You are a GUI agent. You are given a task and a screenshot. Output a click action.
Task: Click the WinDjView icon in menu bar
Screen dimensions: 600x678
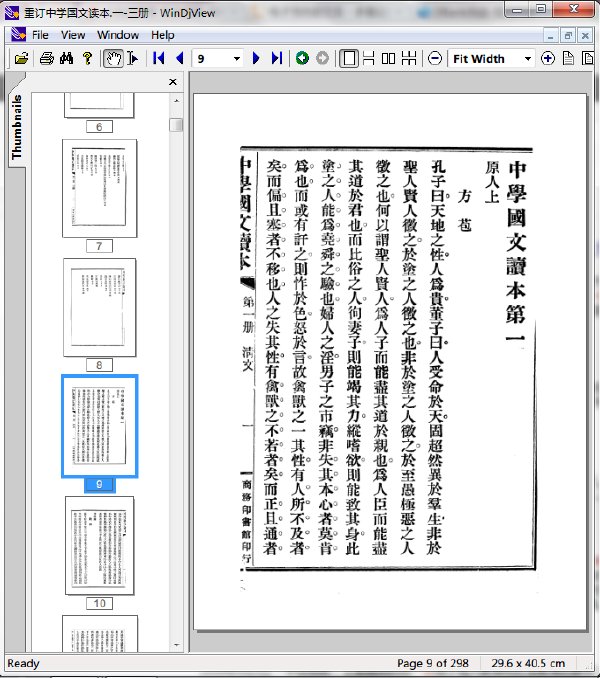[x=18, y=35]
